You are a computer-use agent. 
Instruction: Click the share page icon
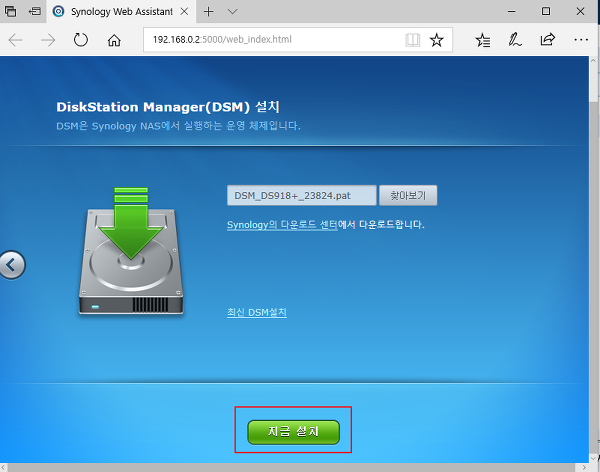pos(548,39)
